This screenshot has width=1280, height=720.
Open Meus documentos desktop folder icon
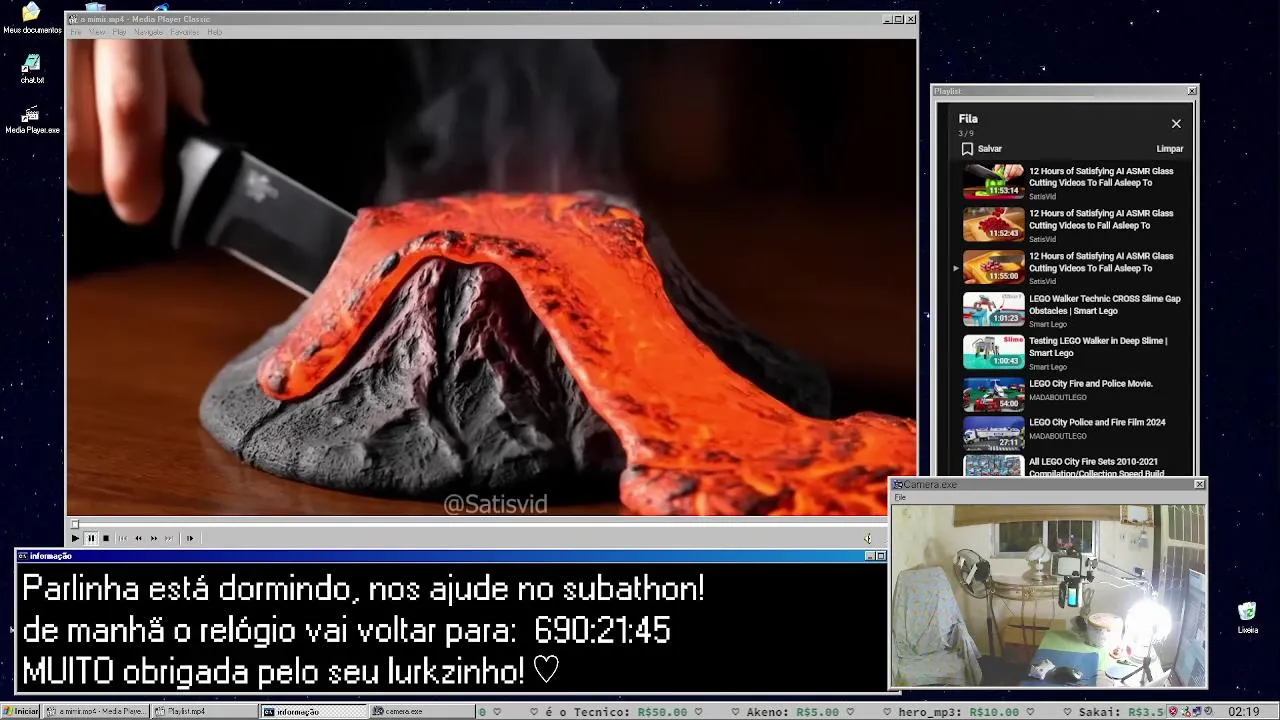tap(31, 18)
